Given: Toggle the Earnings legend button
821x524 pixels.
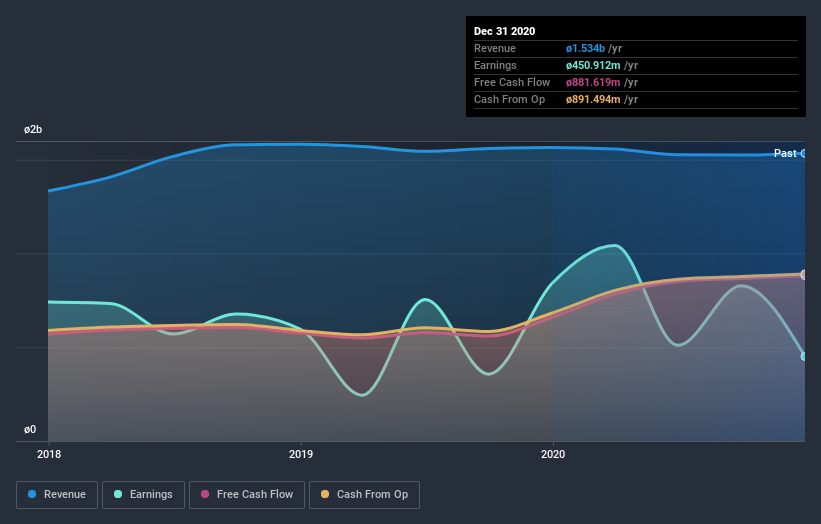Looking at the screenshot, I should point(143,495).
